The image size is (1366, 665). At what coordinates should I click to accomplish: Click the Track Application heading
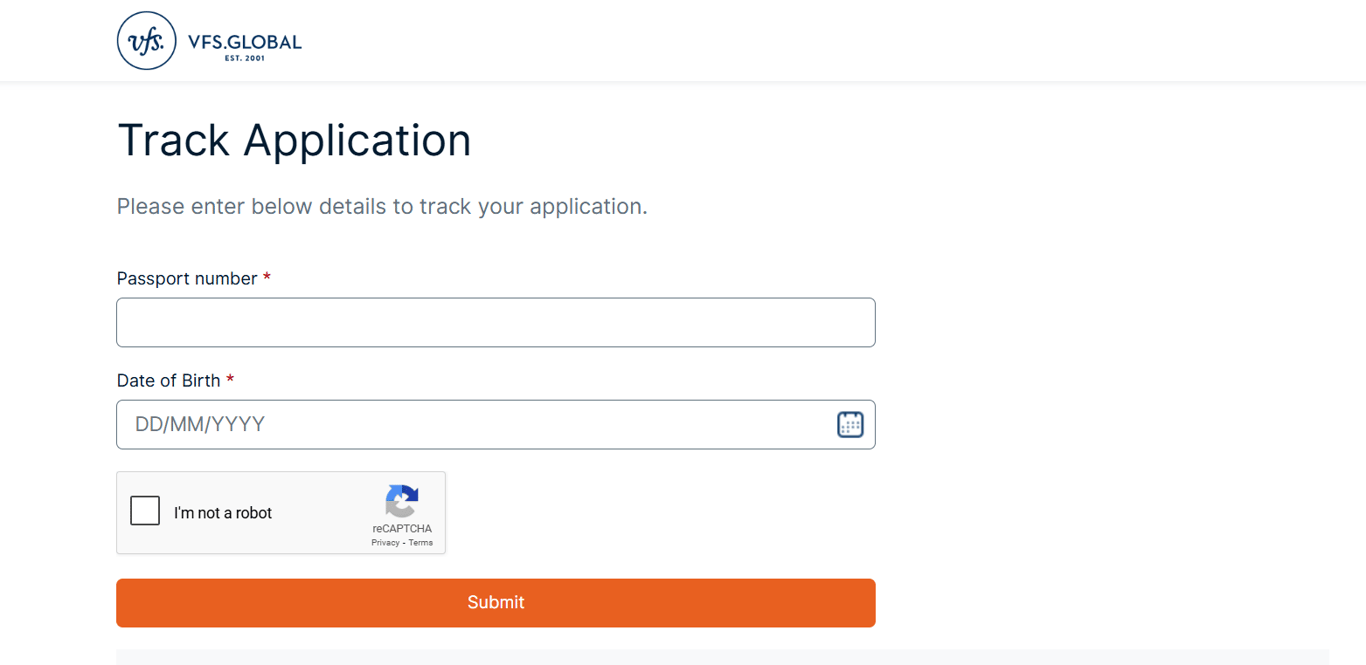[294, 140]
